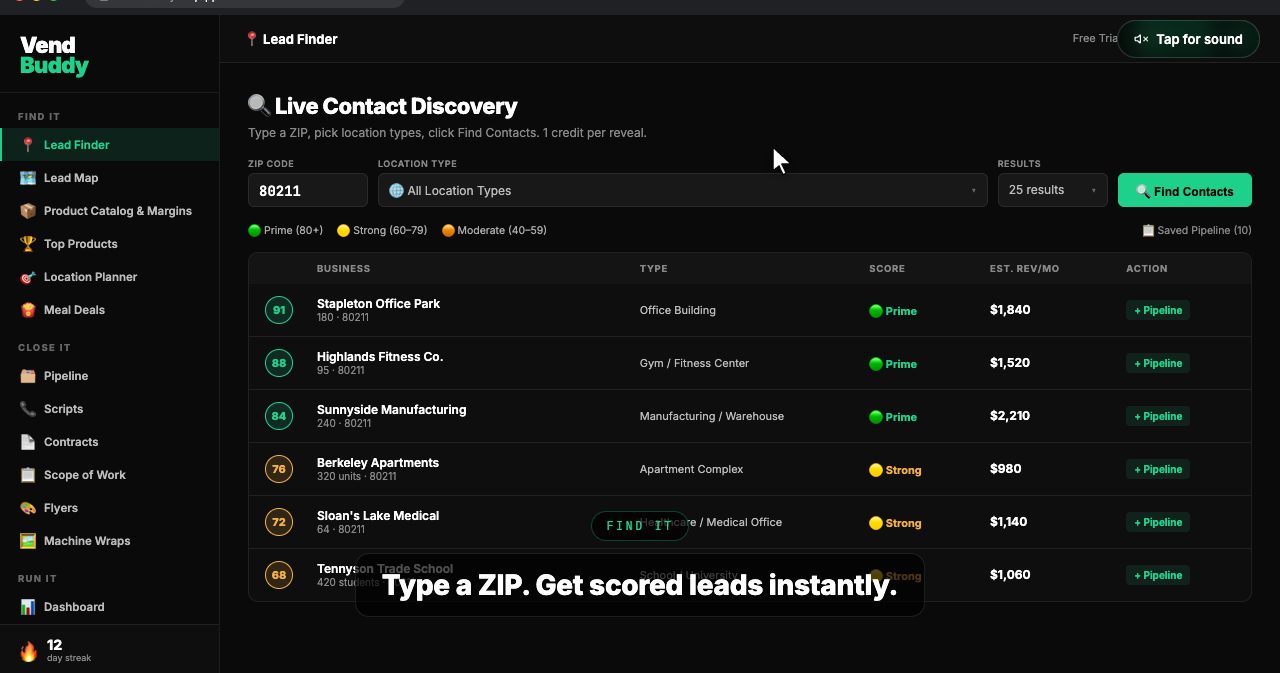Open Contracts page

pyautogui.click(x=110, y=442)
